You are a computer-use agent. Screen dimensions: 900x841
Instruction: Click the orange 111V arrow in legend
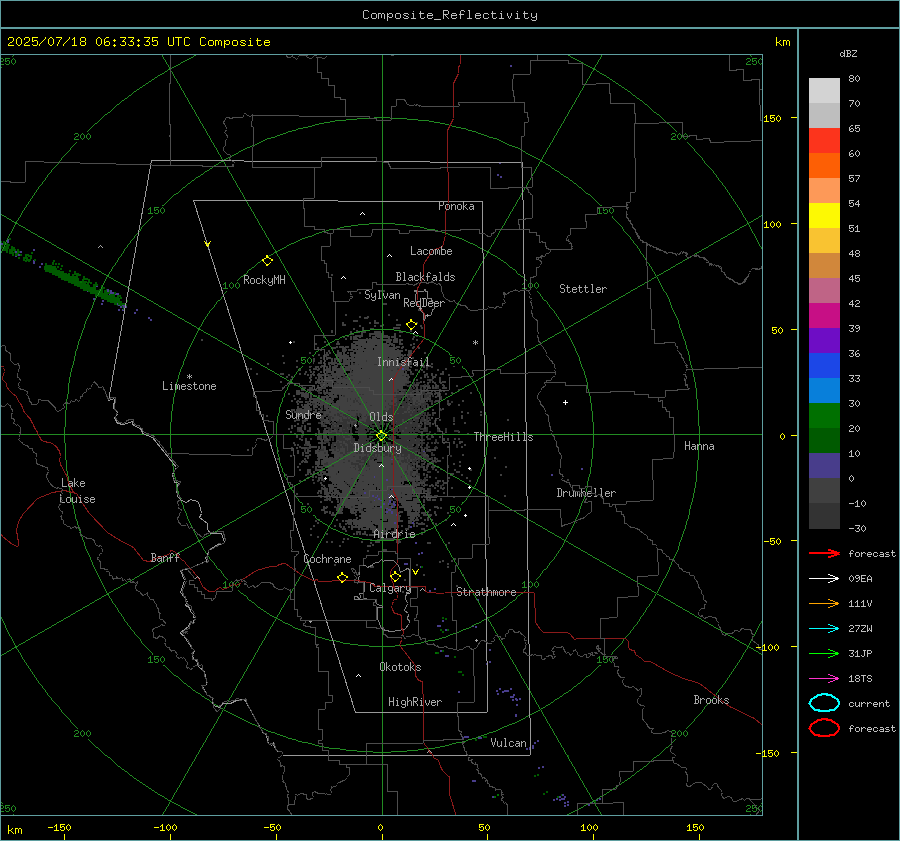[824, 603]
